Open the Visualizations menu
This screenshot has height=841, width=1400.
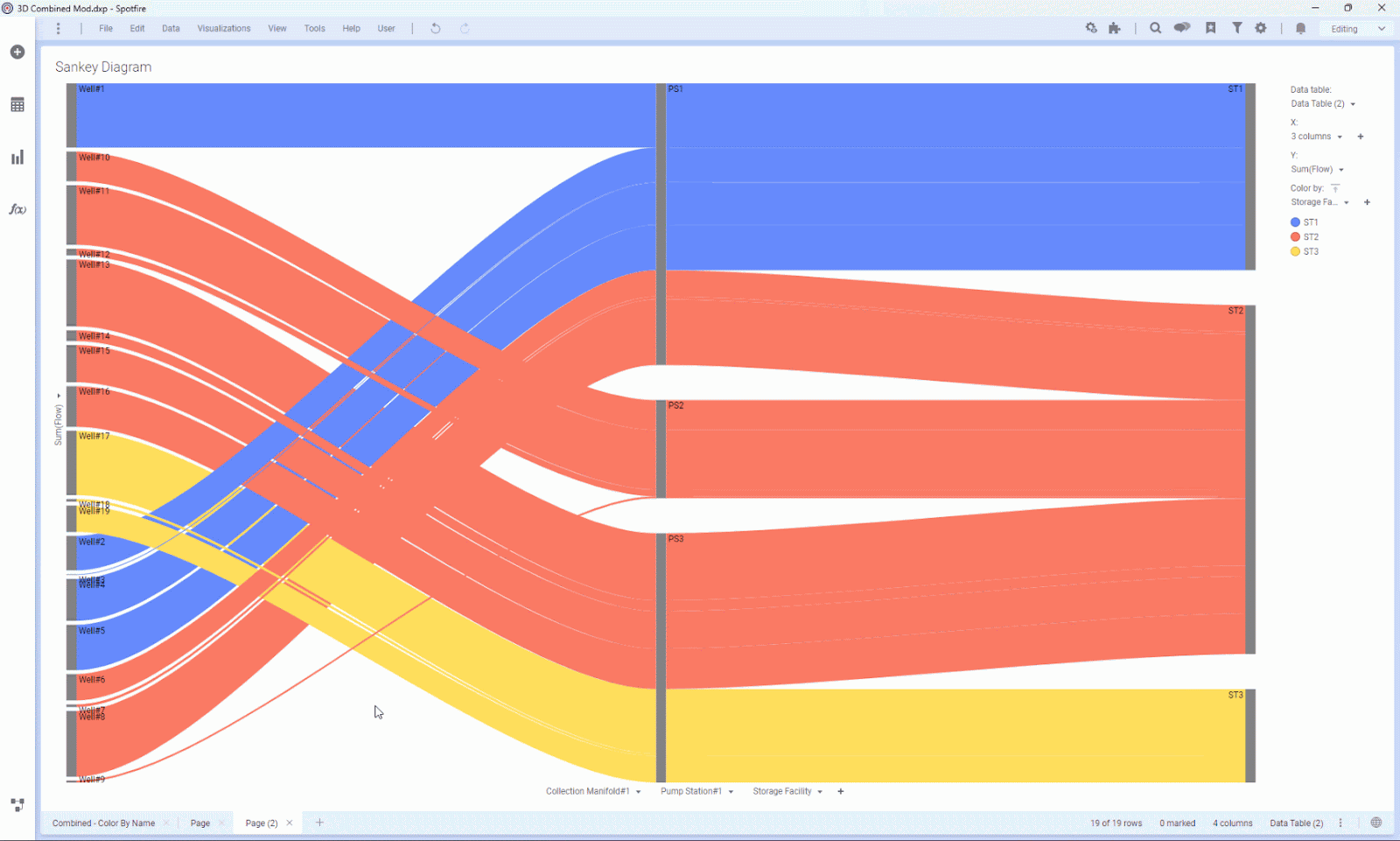[x=224, y=28]
